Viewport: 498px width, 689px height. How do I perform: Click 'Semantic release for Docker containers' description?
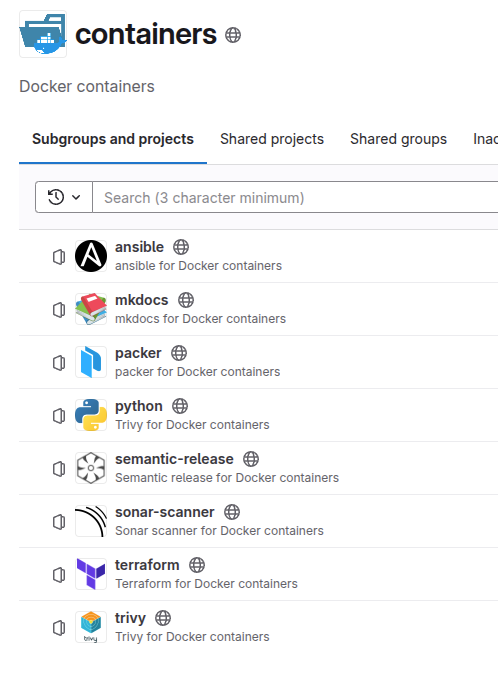(x=227, y=478)
